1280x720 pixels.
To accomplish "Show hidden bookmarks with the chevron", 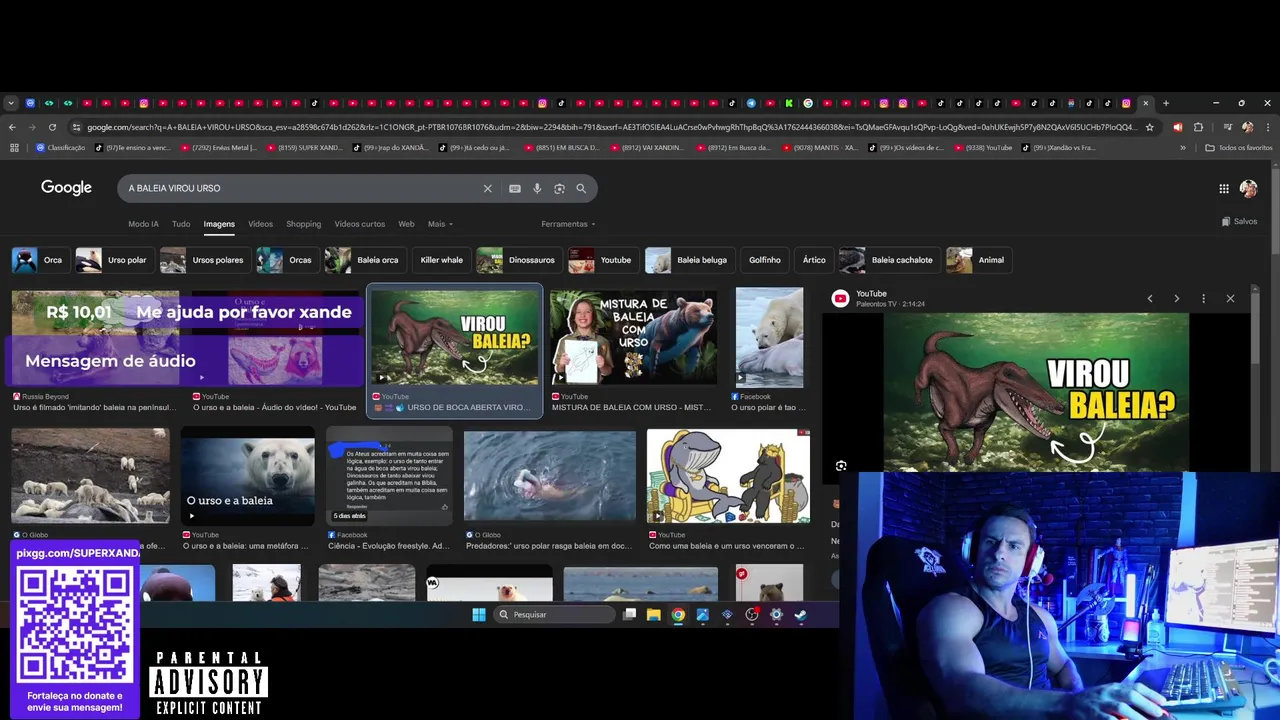I will click(x=1183, y=148).
